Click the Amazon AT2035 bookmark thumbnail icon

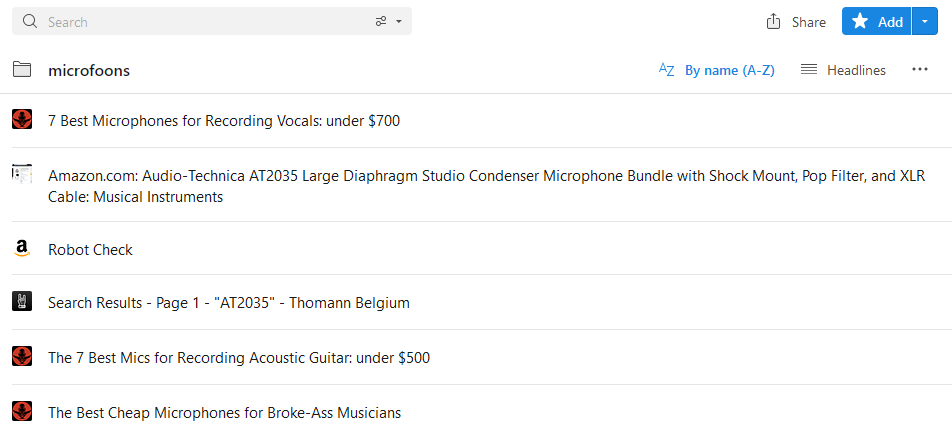[x=22, y=174]
